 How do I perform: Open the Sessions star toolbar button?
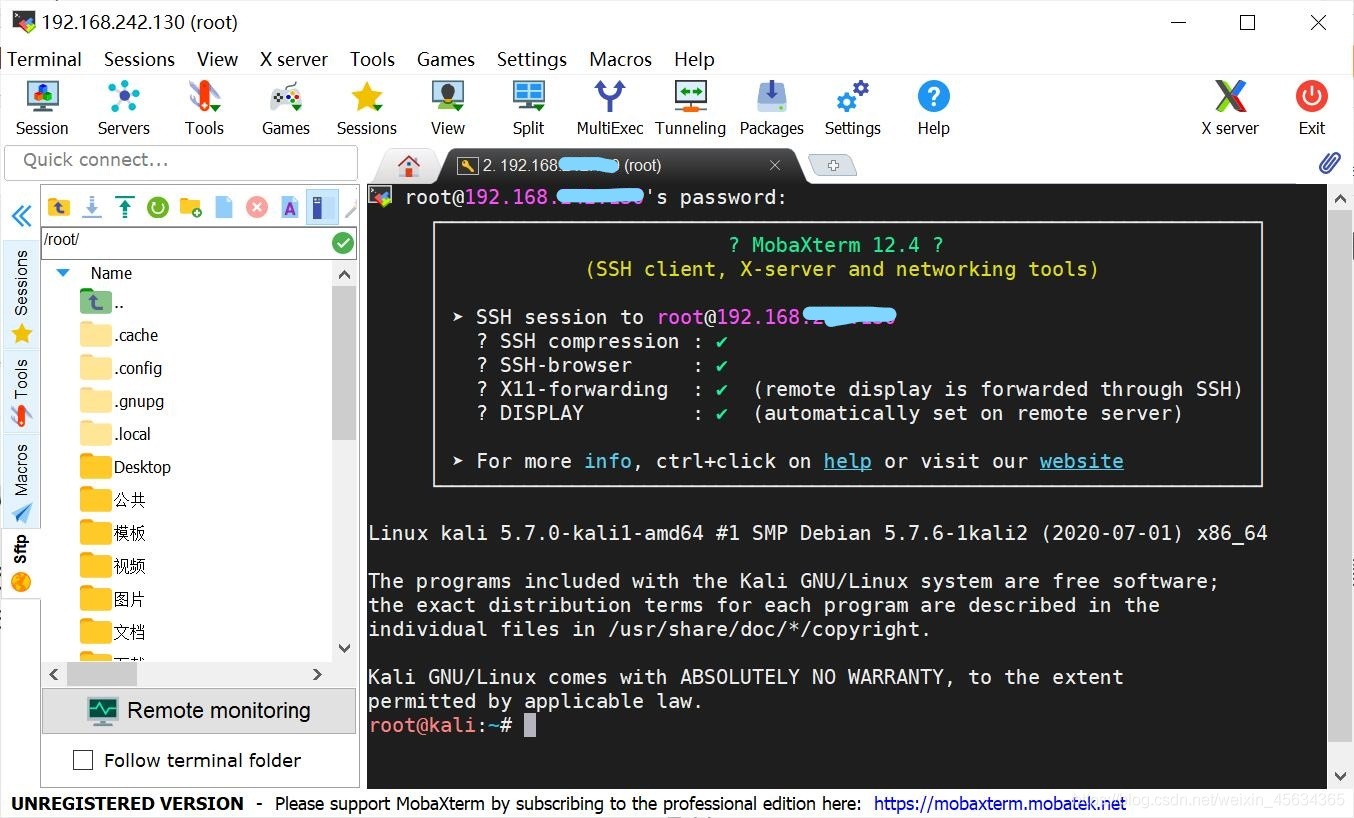click(x=366, y=108)
